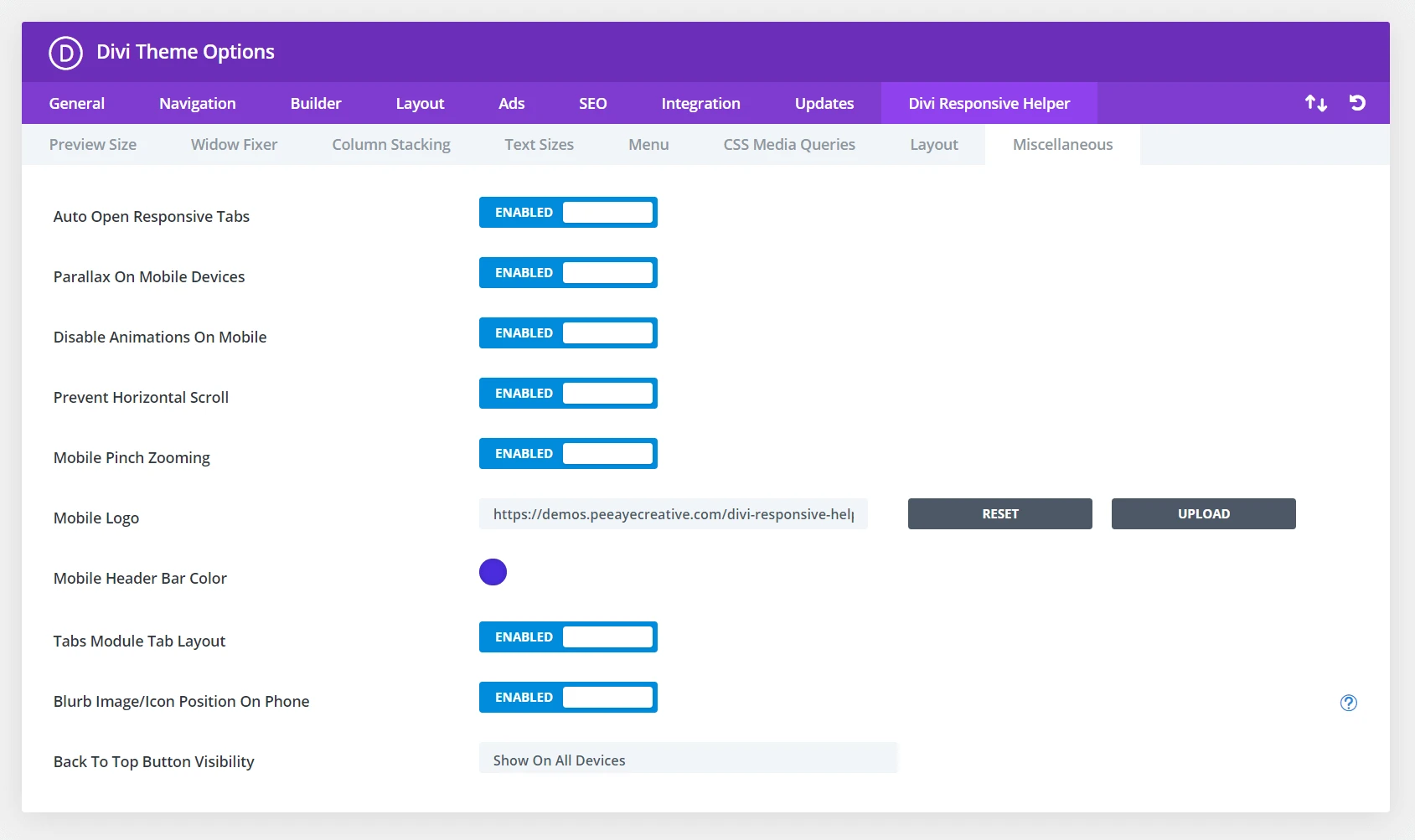Pick the Mobile Header Bar Color swatch
The image size is (1415, 840).
tap(493, 573)
